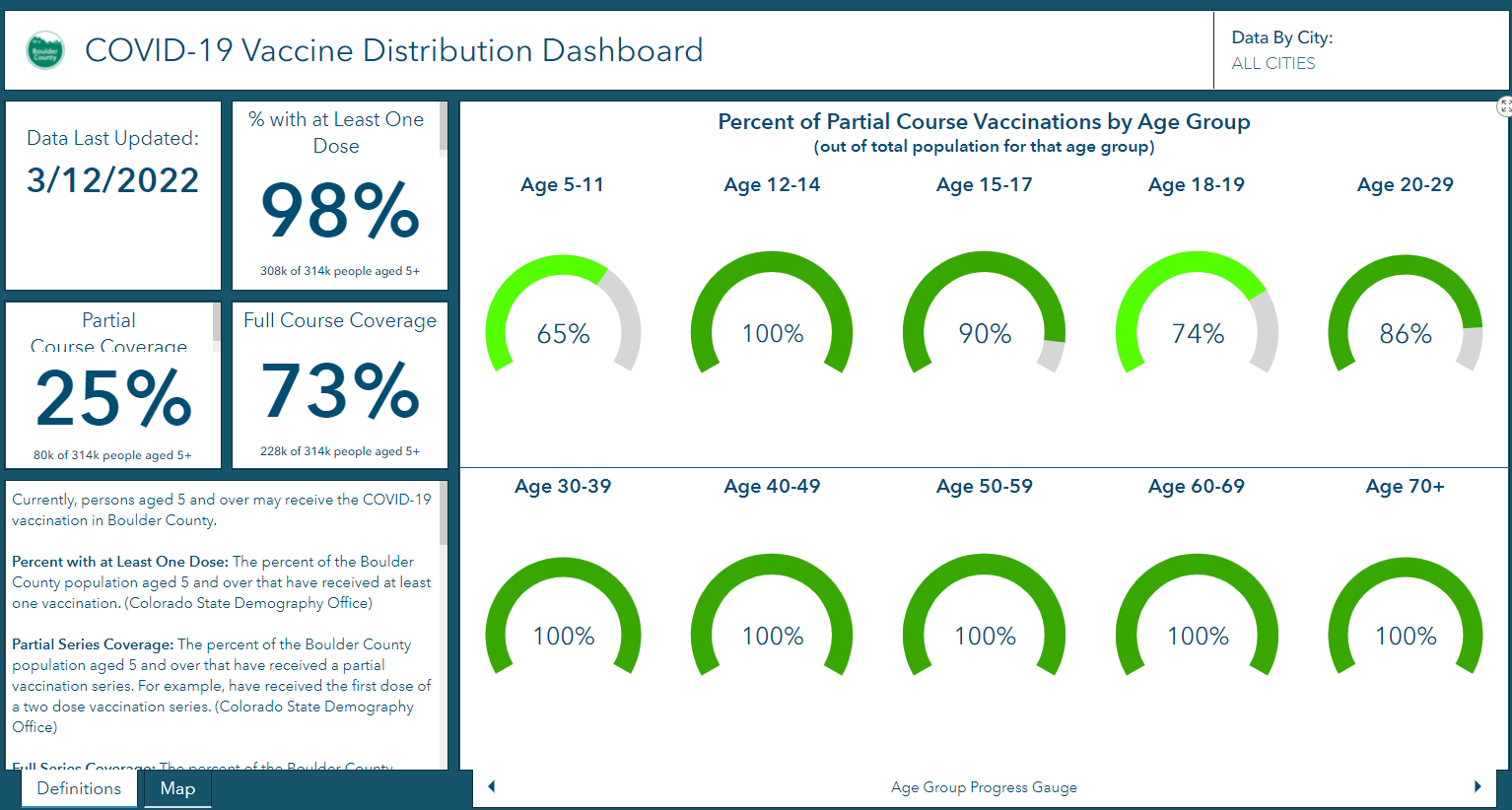Select the Age 20-29 gauge showing 86%
The image size is (1512, 810).
pyautogui.click(x=1406, y=313)
